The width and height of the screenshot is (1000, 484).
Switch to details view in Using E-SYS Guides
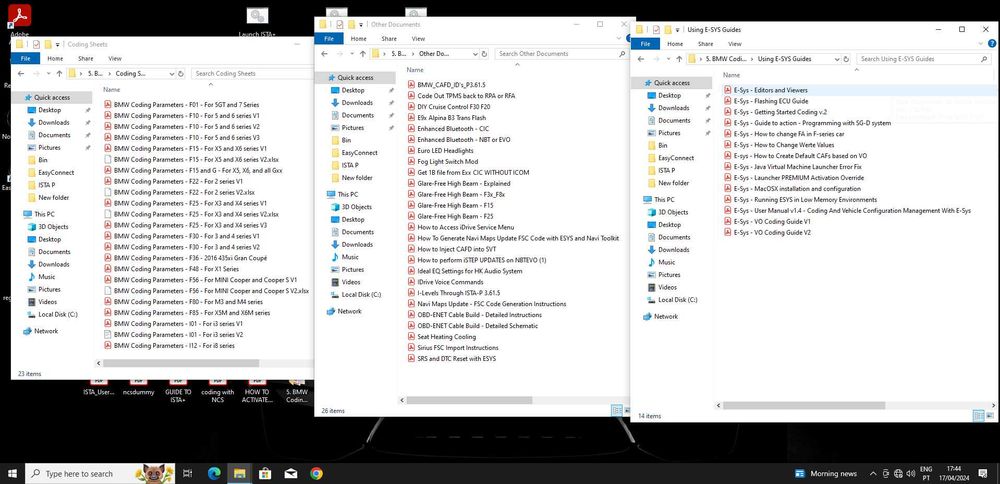978,415
